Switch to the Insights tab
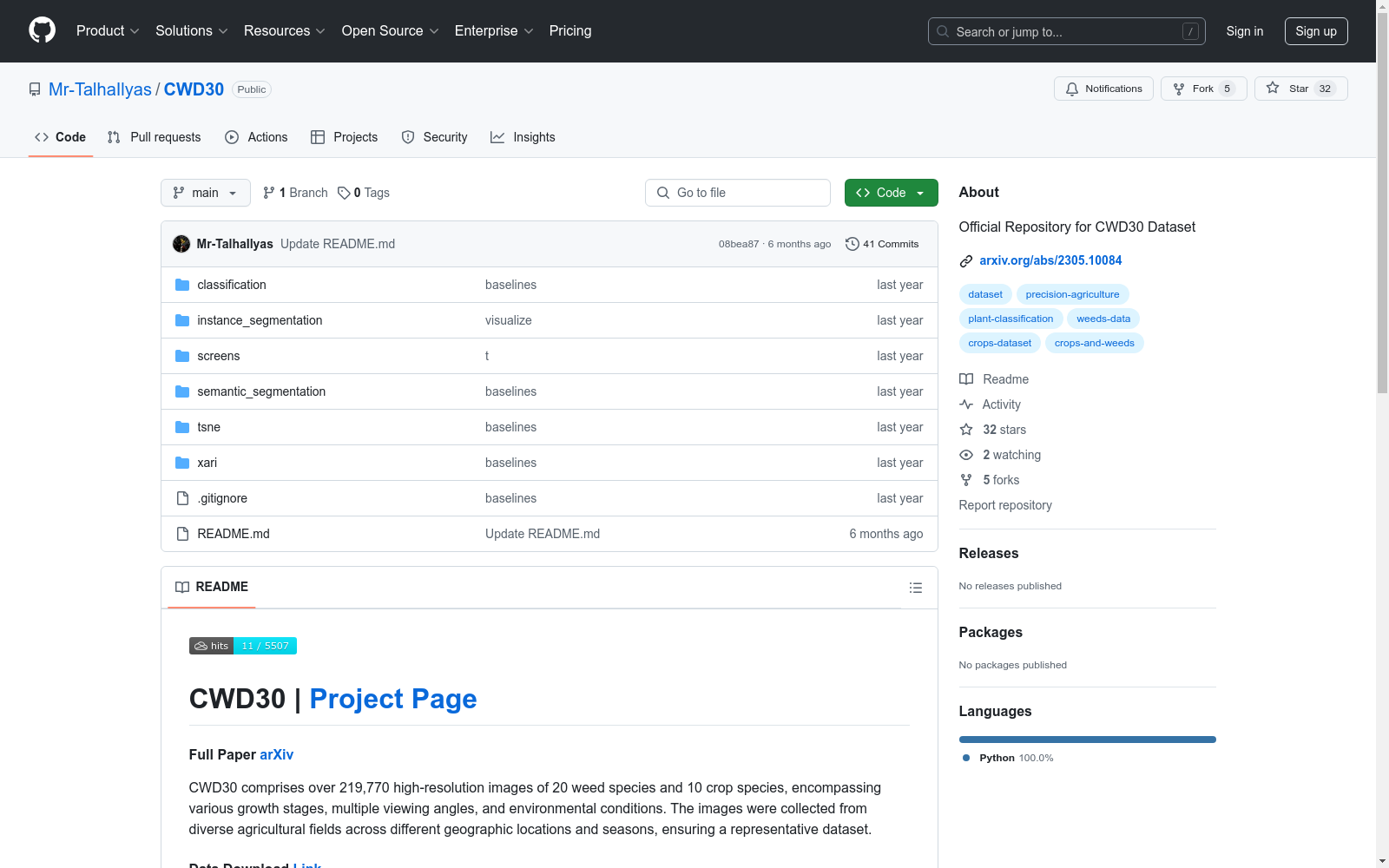 [x=523, y=137]
